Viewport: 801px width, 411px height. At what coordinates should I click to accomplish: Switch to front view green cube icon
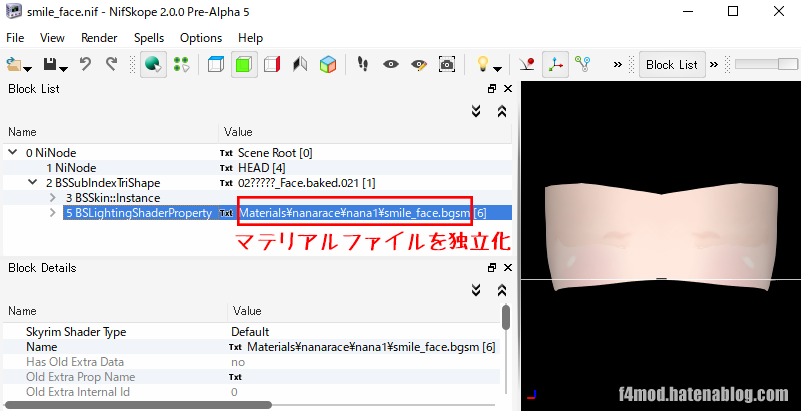[244, 64]
